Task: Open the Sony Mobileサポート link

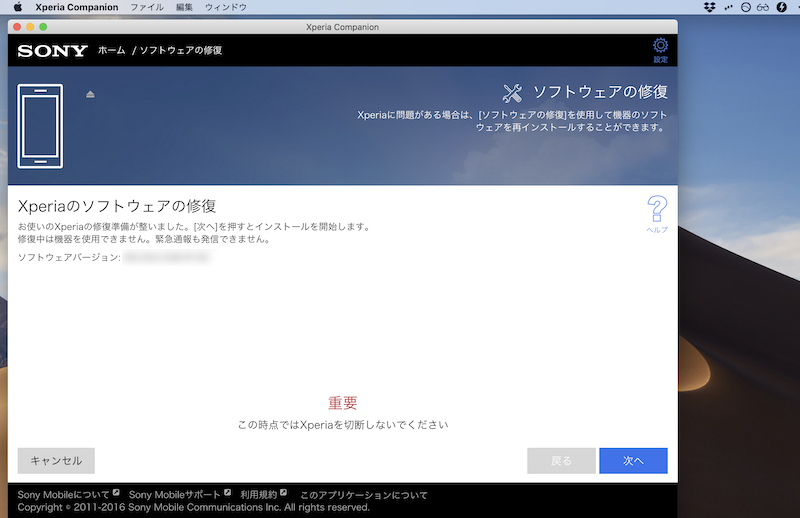Action: [x=174, y=495]
